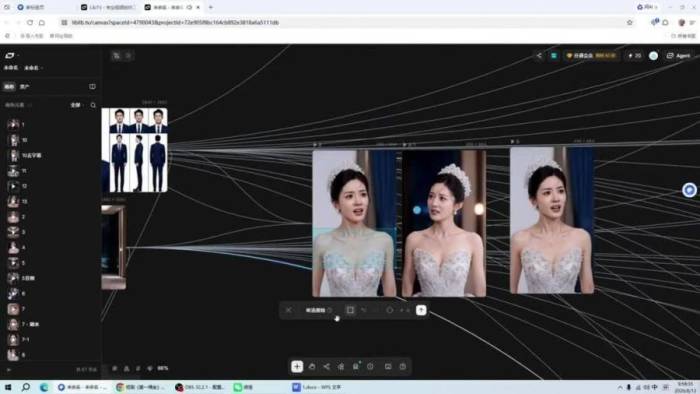Click the second canvas top-left toolbar icon
This screenshot has height=394, width=700.
coord(129,56)
